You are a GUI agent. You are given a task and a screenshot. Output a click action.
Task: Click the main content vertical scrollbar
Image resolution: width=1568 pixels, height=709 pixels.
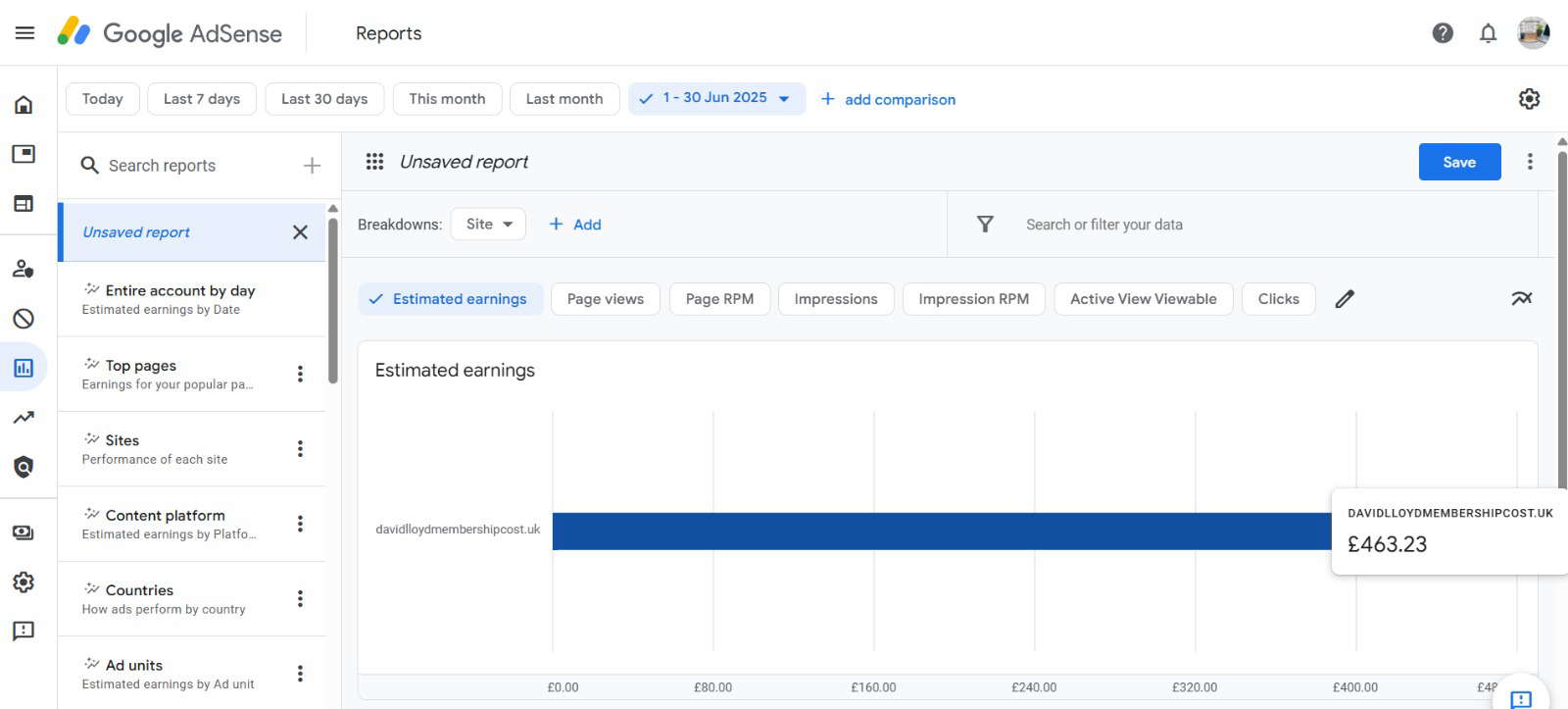(1562, 319)
